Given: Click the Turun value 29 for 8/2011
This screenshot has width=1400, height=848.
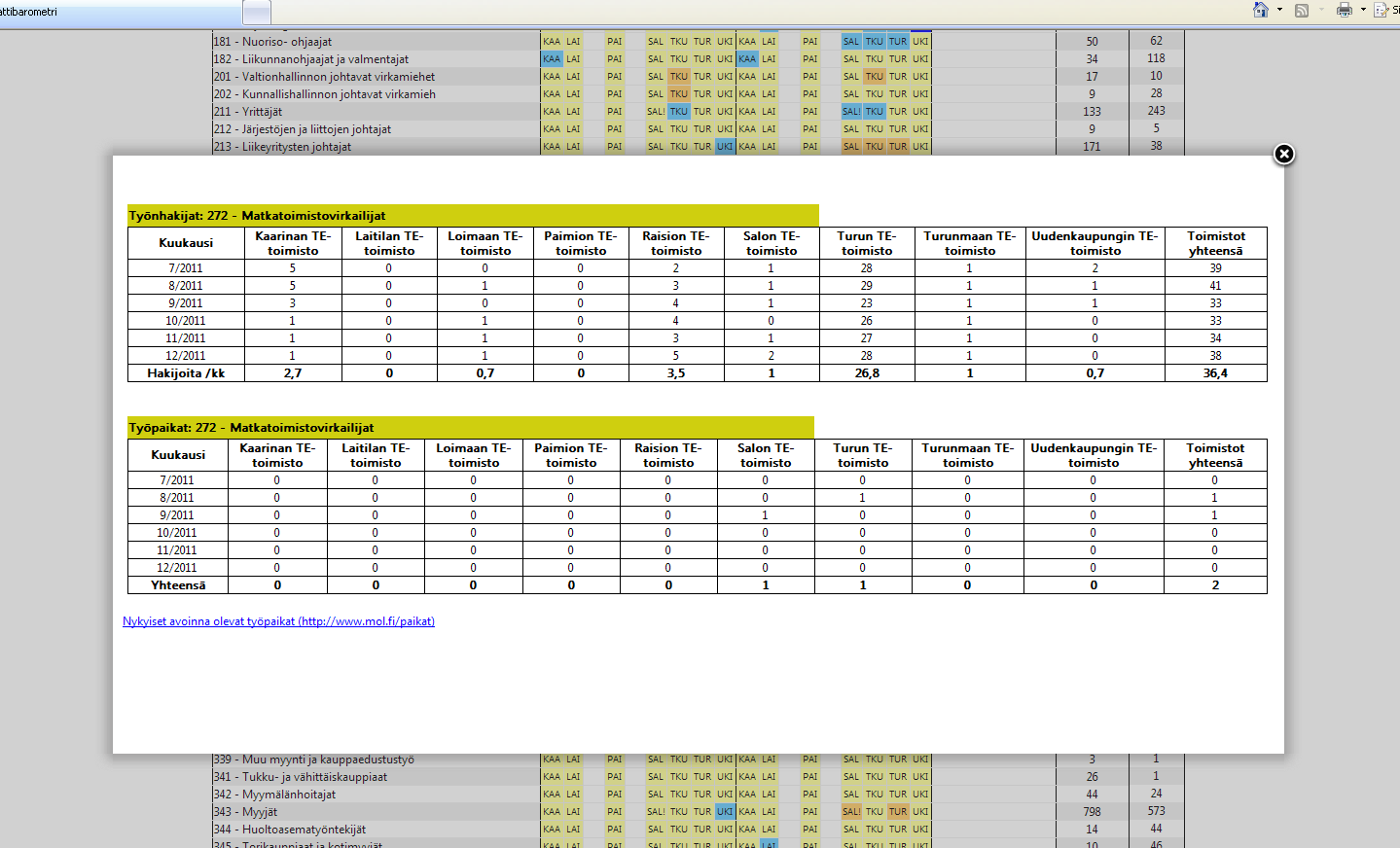Looking at the screenshot, I should point(867,286).
